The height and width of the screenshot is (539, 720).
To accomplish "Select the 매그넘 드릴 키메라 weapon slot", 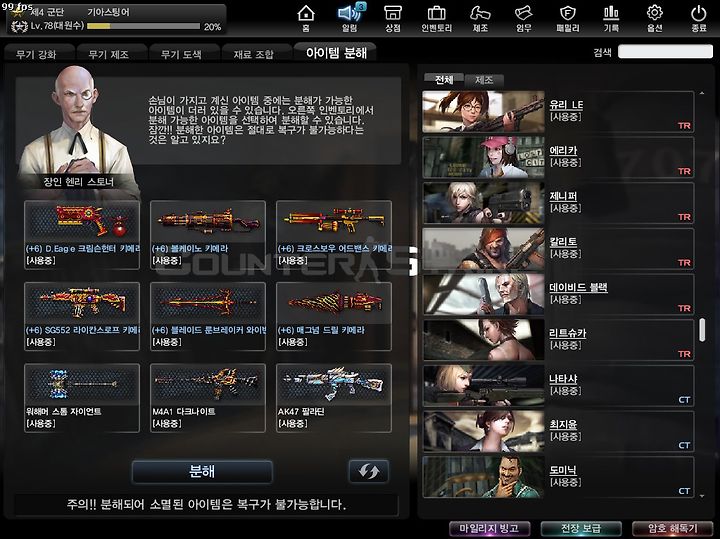I will pos(334,316).
